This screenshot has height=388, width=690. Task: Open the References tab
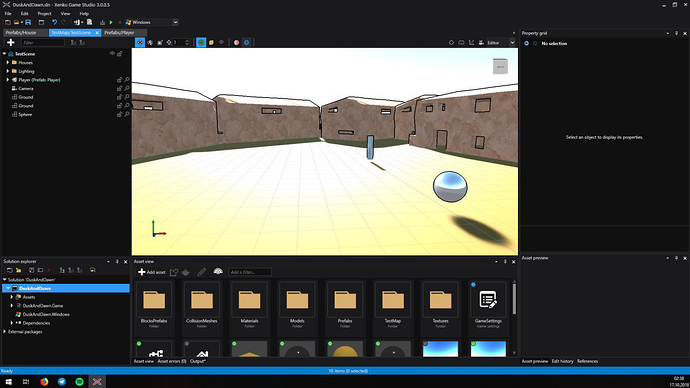[587, 361]
